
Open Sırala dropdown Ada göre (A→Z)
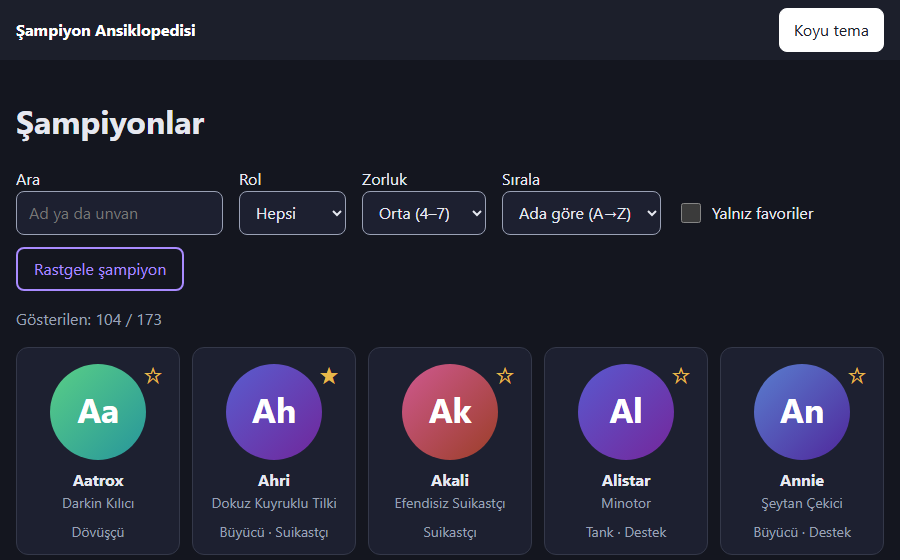click(x=581, y=213)
